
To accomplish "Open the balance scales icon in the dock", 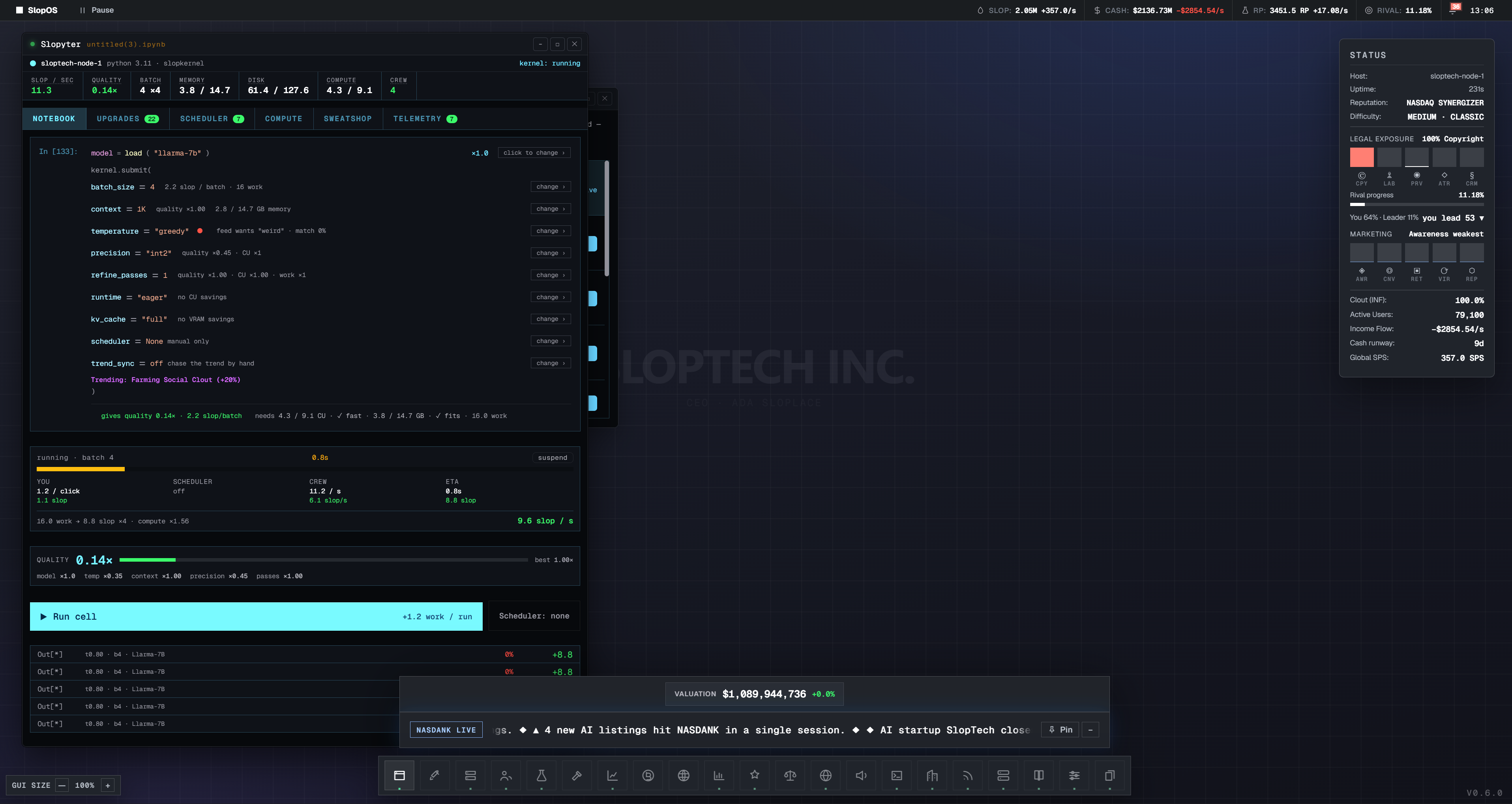I will [790, 775].
